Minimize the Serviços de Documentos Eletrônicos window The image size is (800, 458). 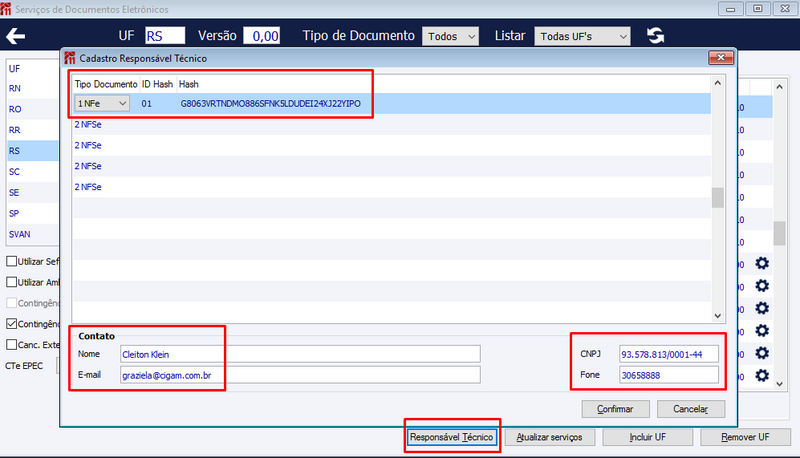730,9
